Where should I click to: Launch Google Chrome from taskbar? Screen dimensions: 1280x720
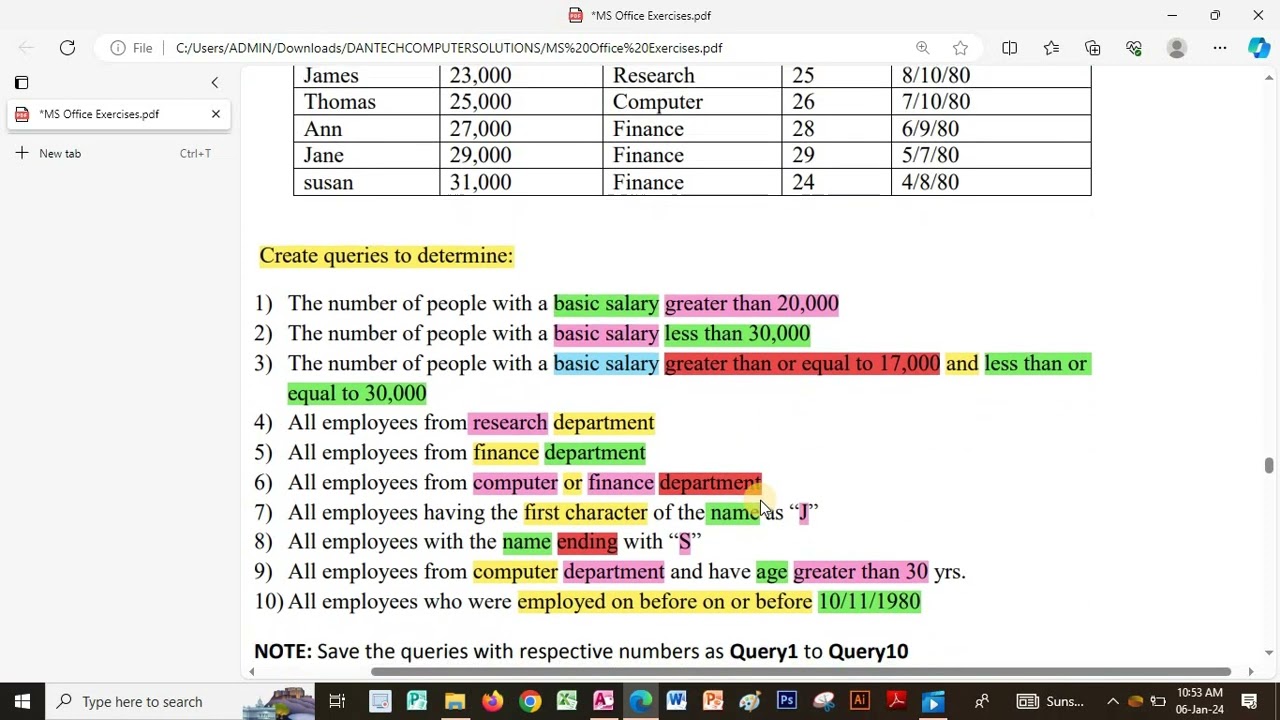point(530,701)
